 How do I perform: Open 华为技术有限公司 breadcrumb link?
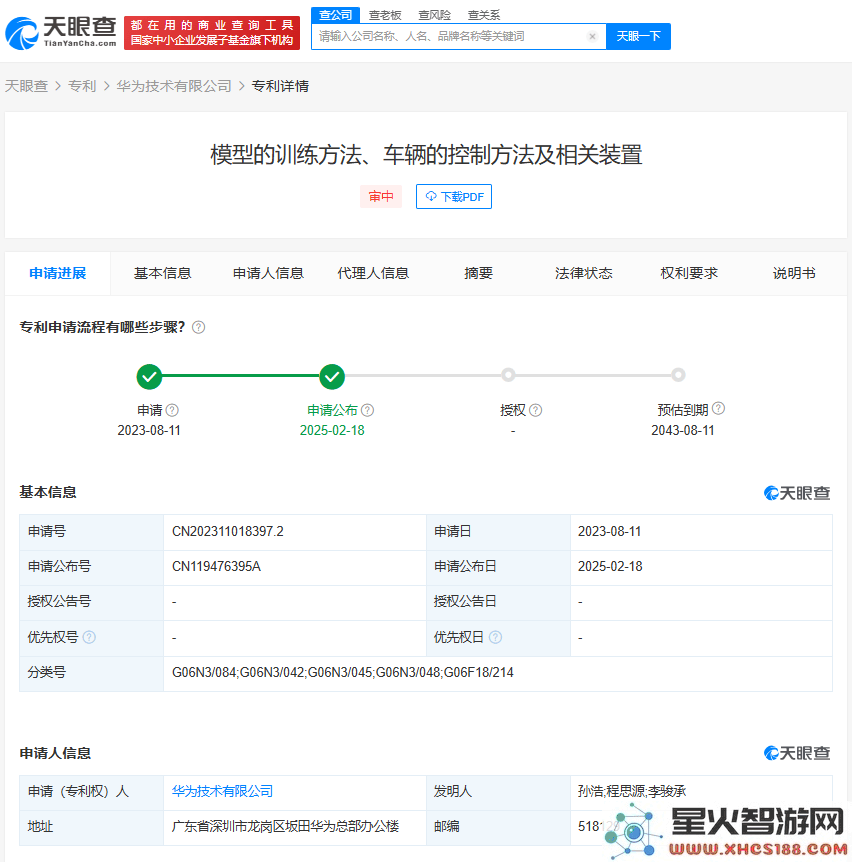174,86
